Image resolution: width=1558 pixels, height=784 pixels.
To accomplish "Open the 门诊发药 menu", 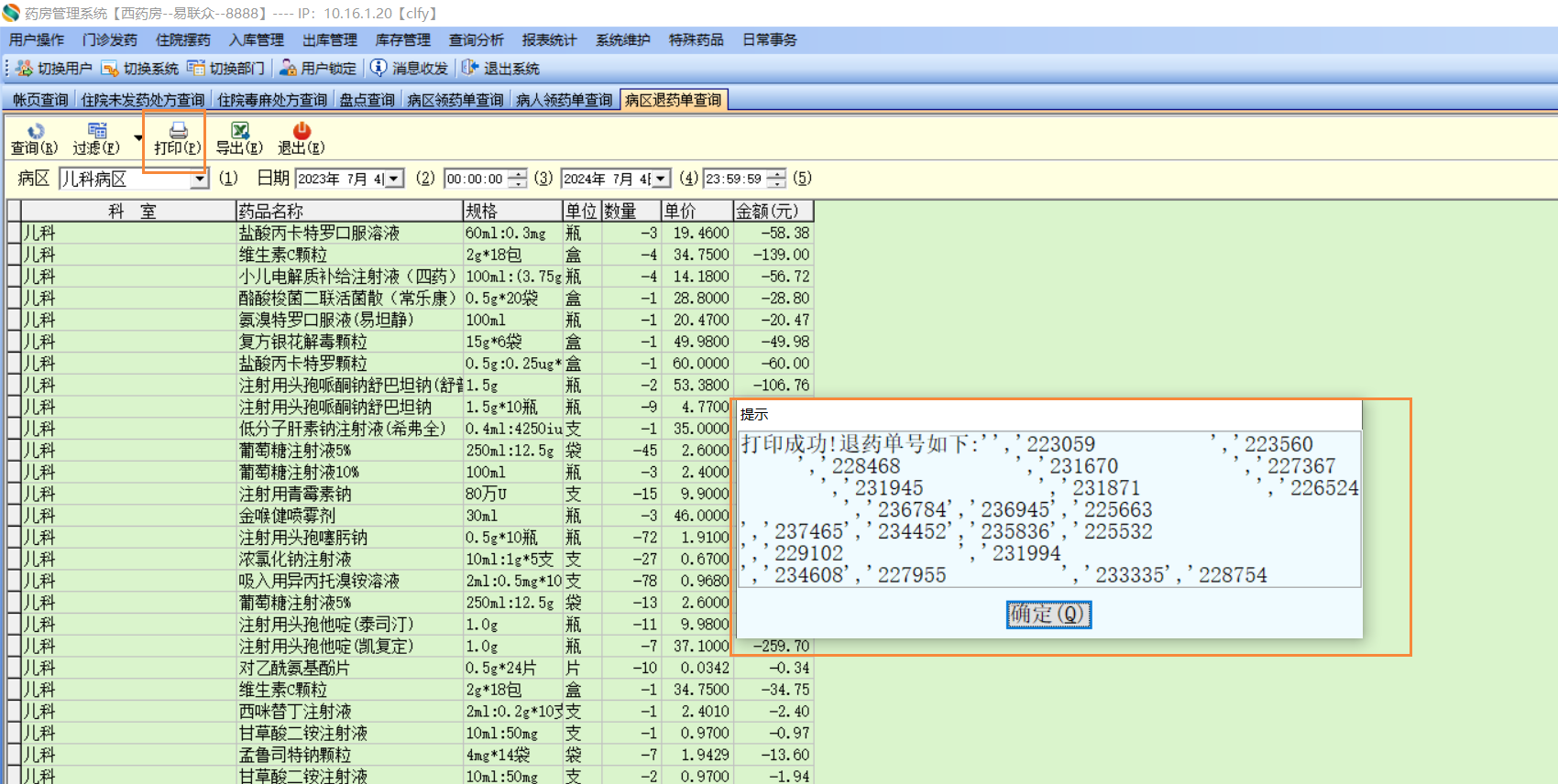I will (110, 40).
